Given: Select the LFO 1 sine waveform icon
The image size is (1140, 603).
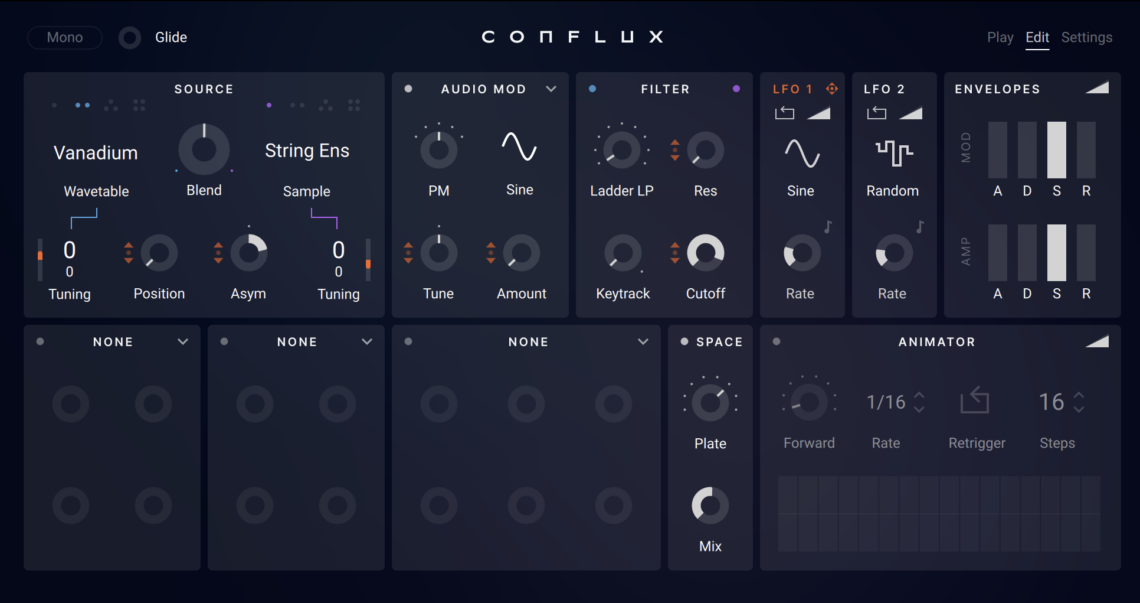Looking at the screenshot, I should [x=801, y=152].
